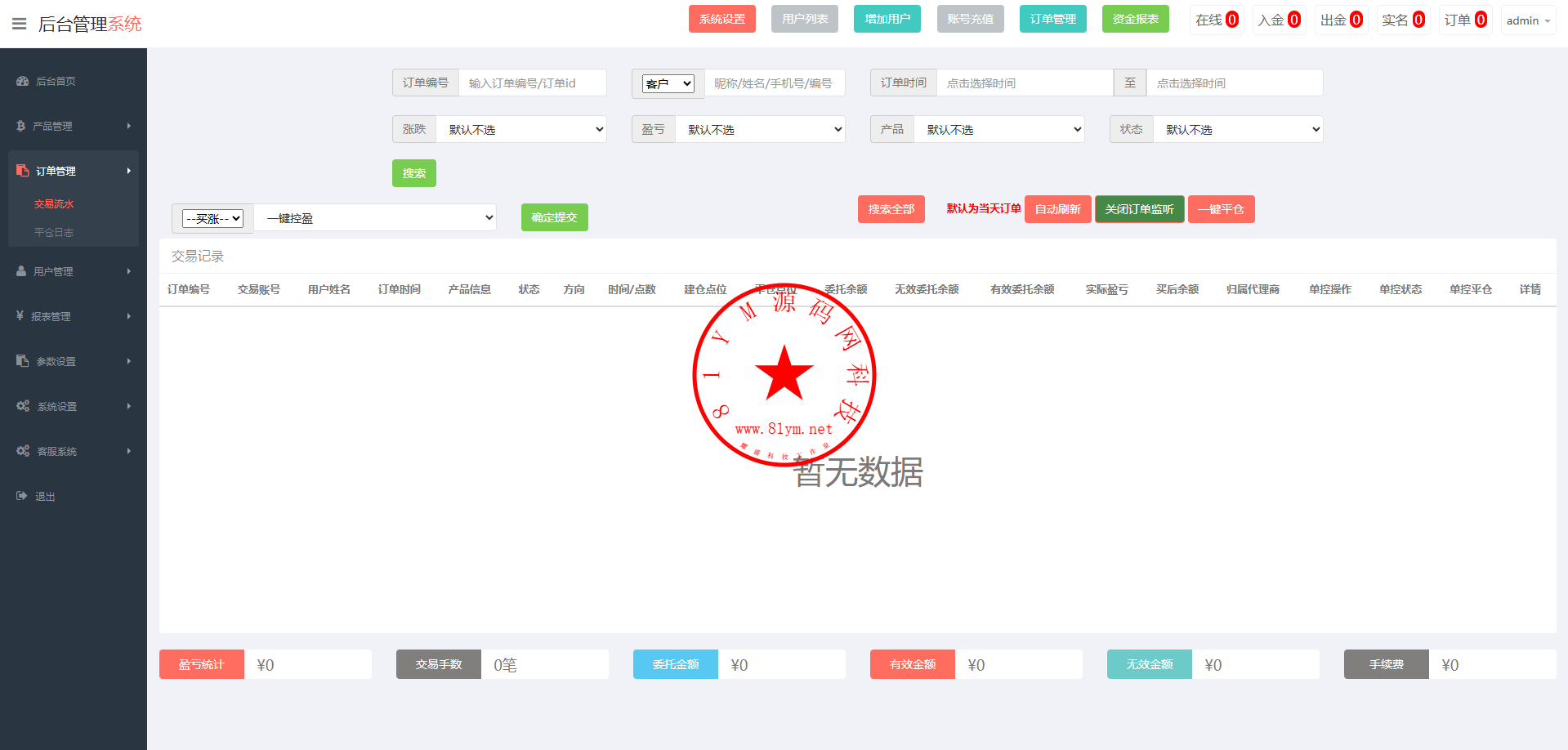Open the 一键控盈 dropdown

tap(375, 217)
